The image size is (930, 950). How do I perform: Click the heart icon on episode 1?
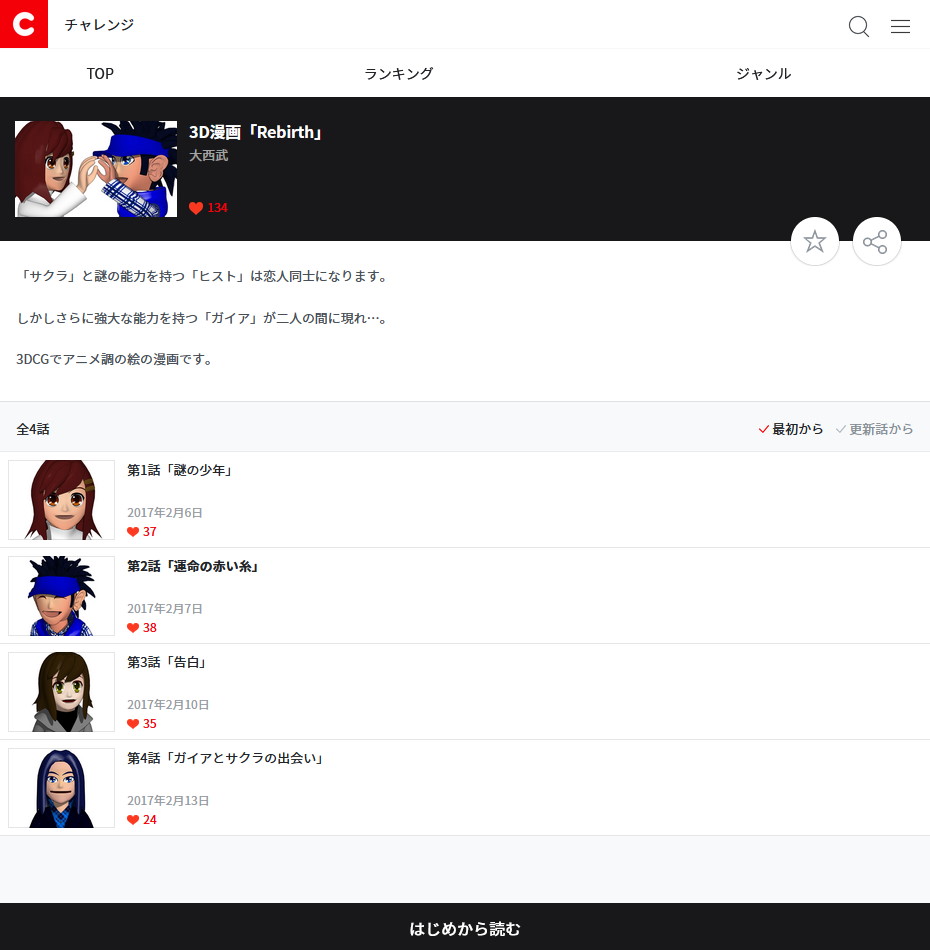(133, 532)
